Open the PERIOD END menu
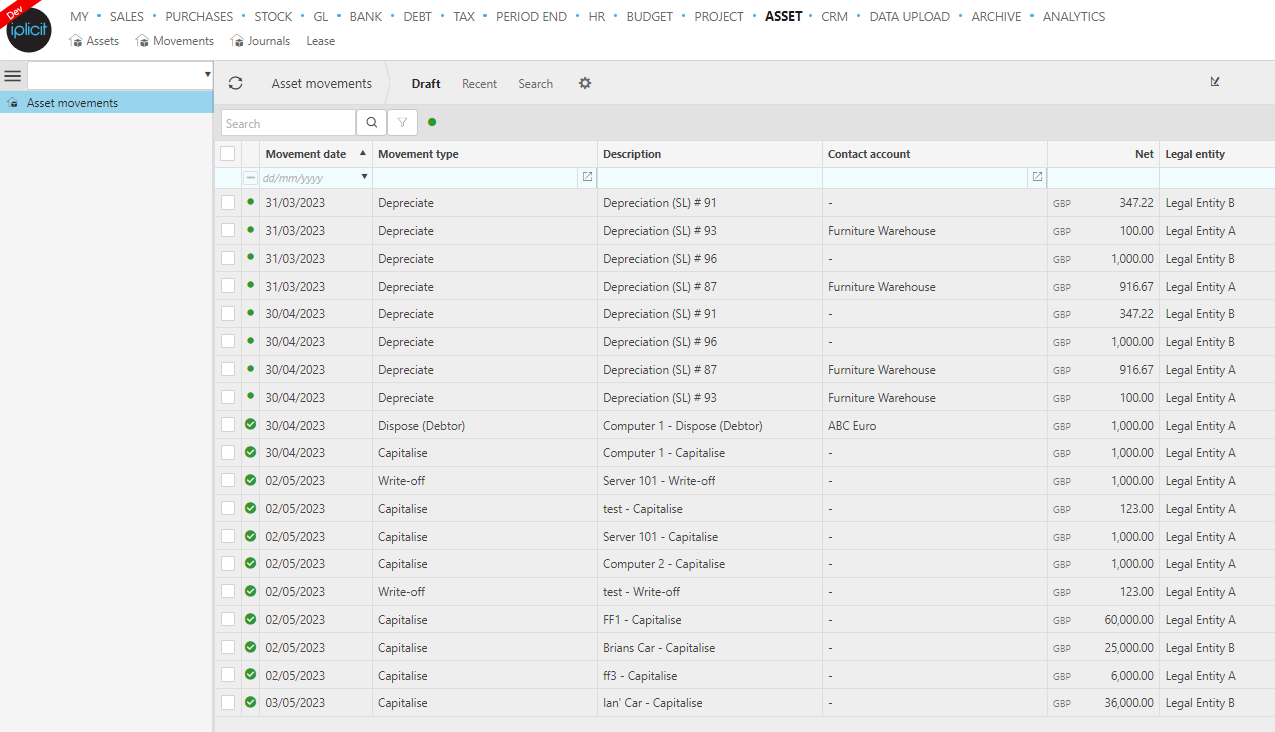 coord(531,16)
